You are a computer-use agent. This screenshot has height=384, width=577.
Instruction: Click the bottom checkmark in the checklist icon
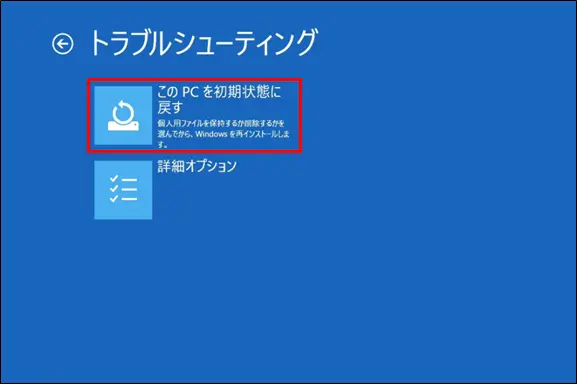point(114,199)
